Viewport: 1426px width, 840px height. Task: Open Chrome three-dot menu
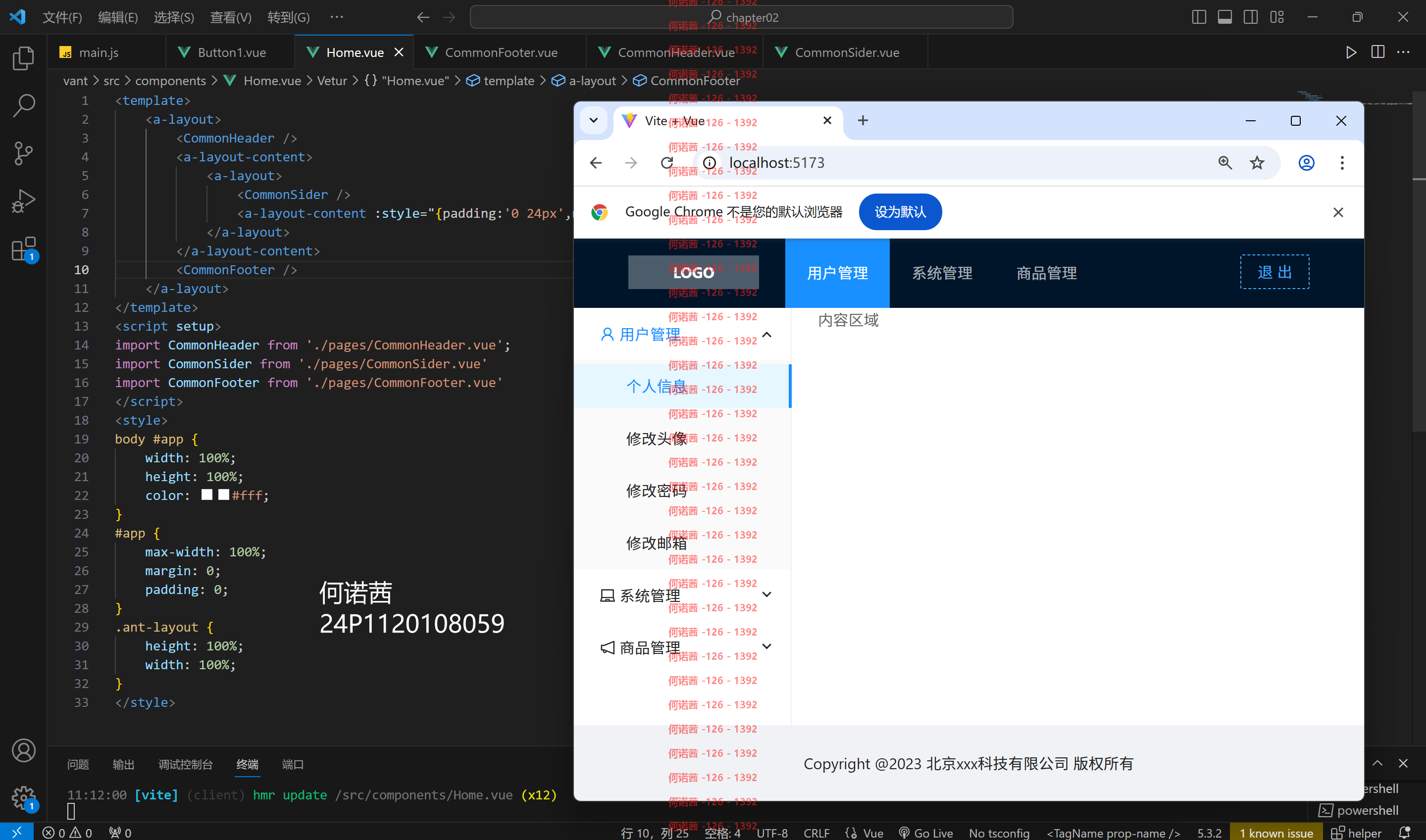1342,163
